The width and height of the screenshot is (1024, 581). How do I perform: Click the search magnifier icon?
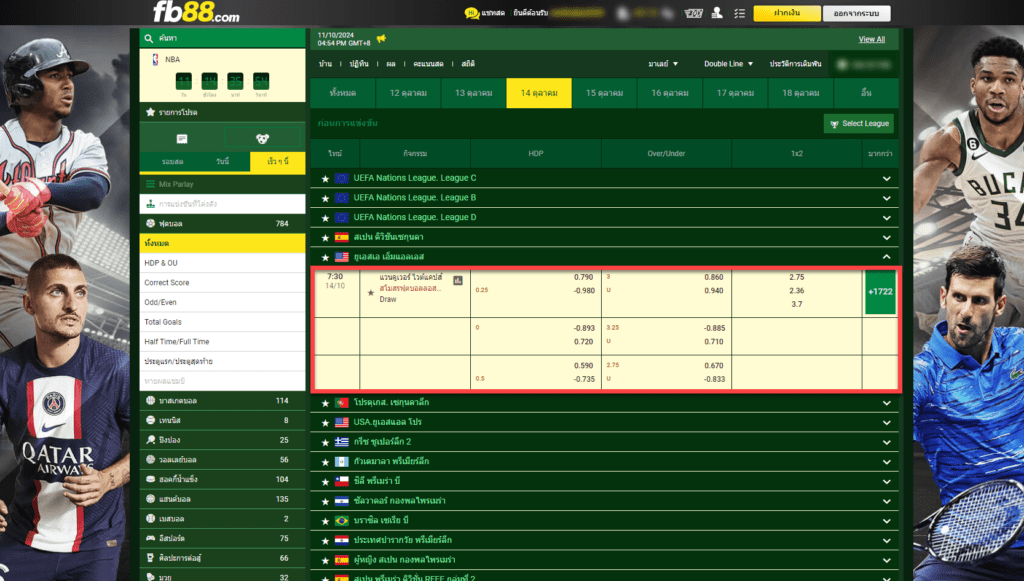pyautogui.click(x=149, y=39)
